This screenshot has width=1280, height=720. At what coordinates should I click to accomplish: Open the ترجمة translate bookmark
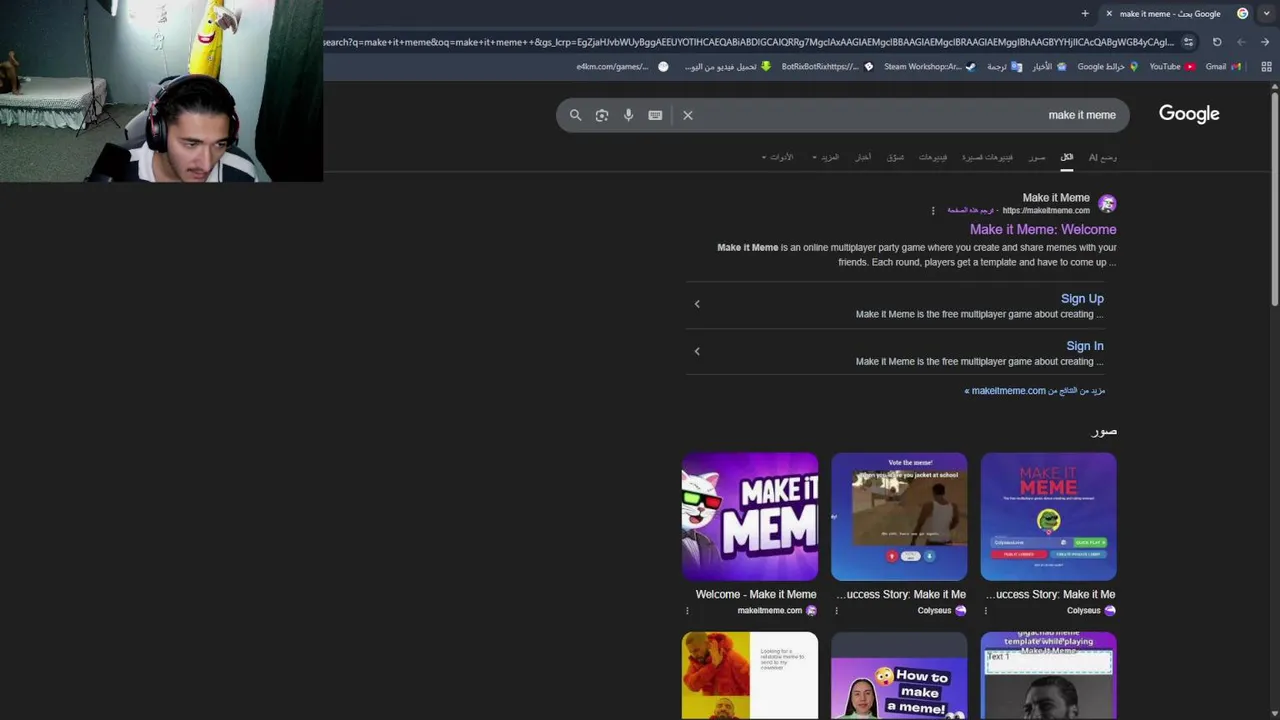click(x=1004, y=67)
